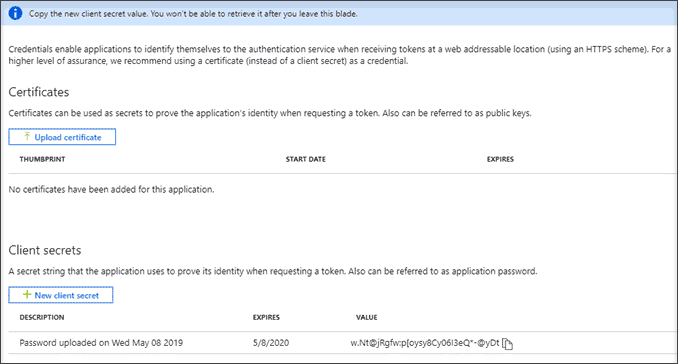Click the 'Copy the new client secret value' notice
The image size is (678, 364).
193,14
